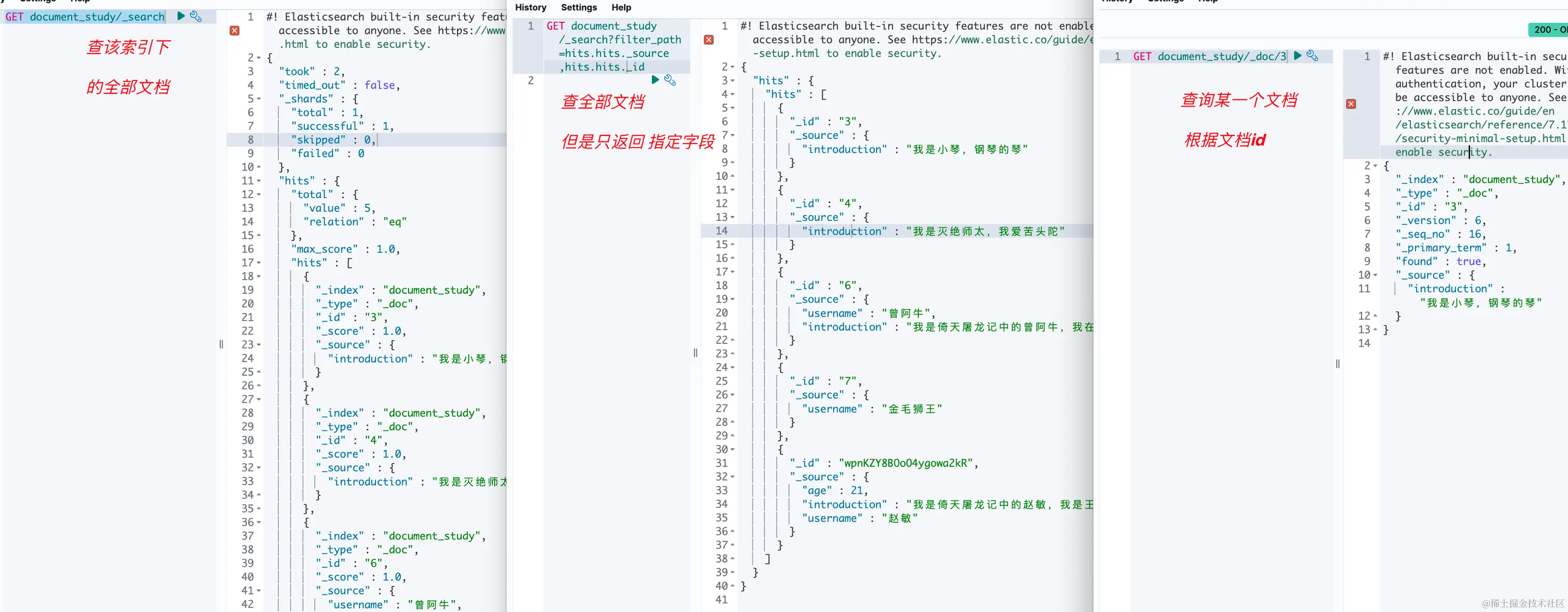Click "_index" : "document_study" in right output
The height and width of the screenshot is (612, 1568).
click(x=1480, y=179)
